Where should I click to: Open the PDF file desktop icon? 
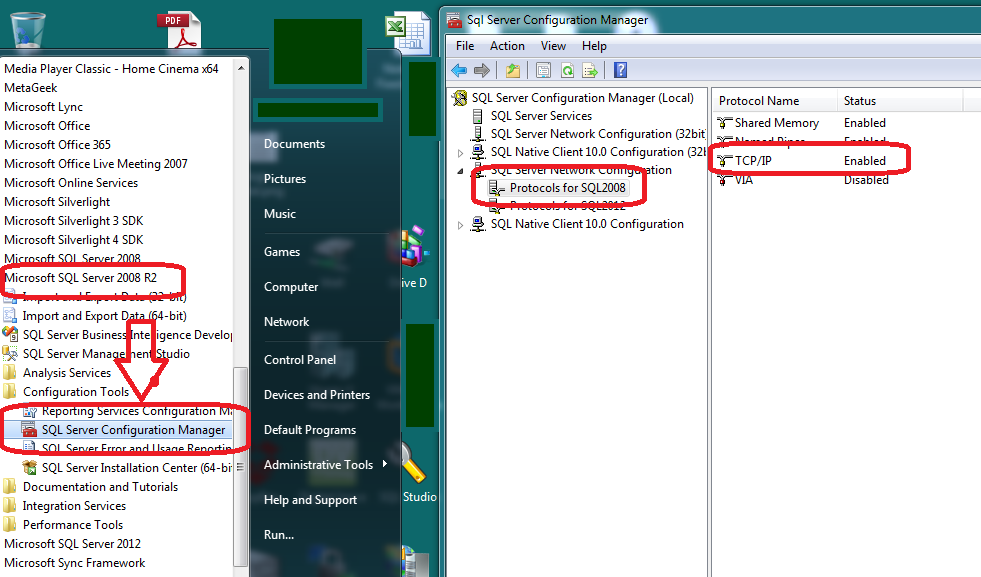[x=179, y=29]
